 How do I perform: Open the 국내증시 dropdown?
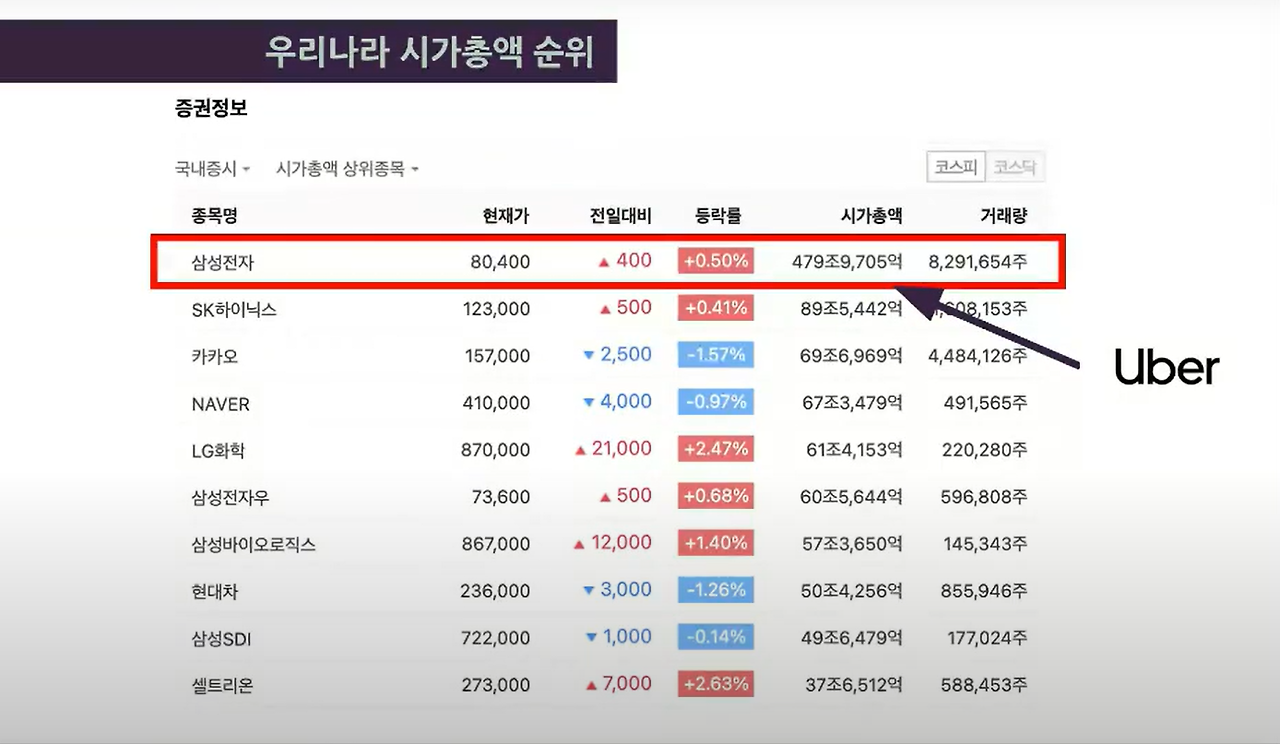click(212, 169)
